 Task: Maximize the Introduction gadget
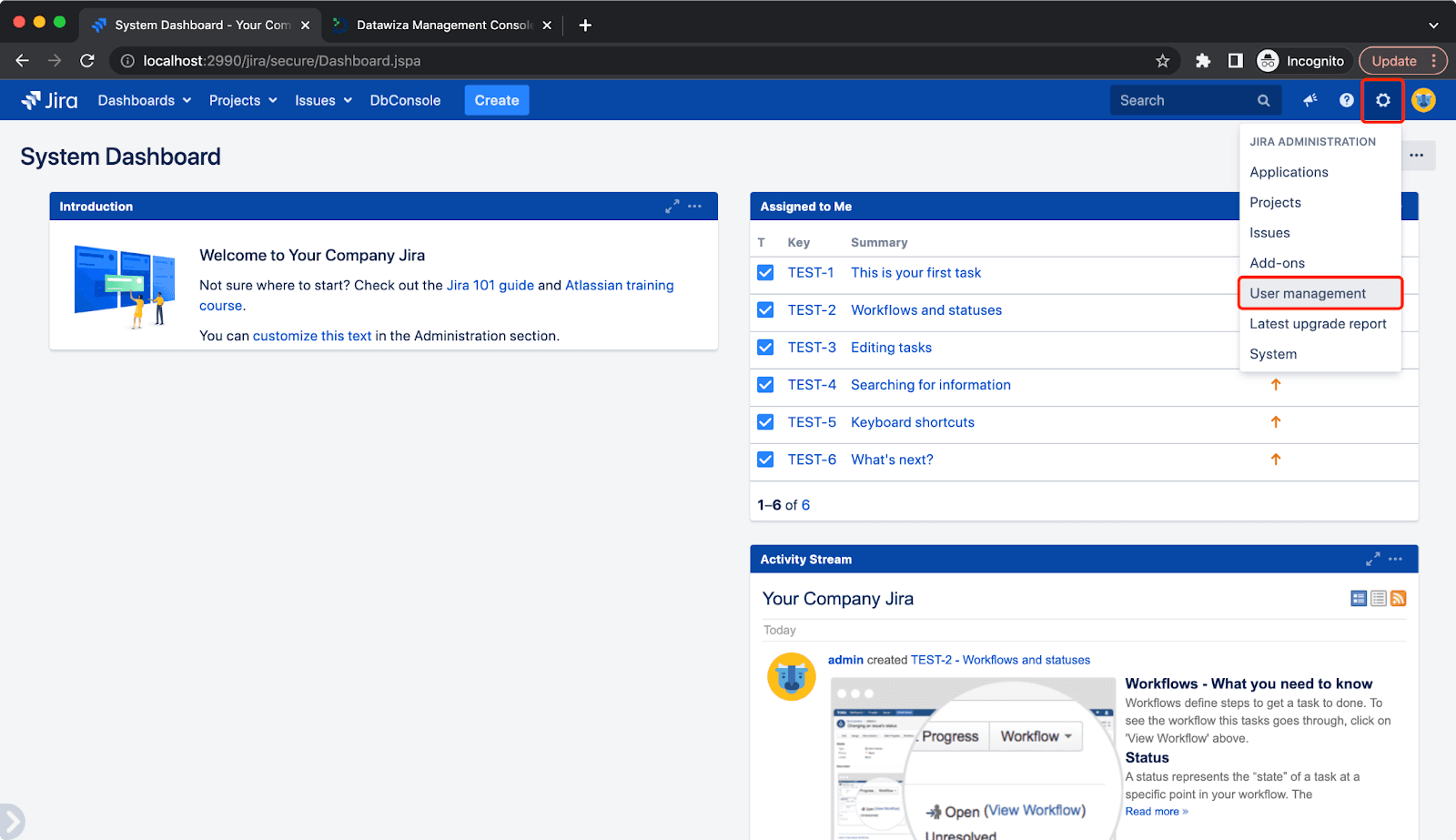coord(672,207)
